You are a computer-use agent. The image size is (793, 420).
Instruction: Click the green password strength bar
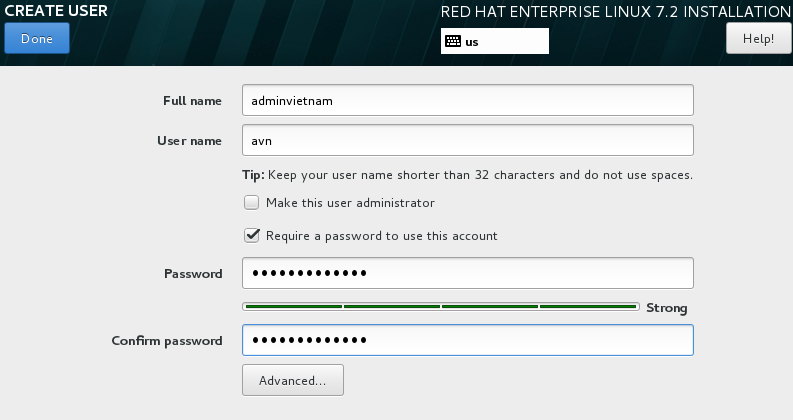441,307
